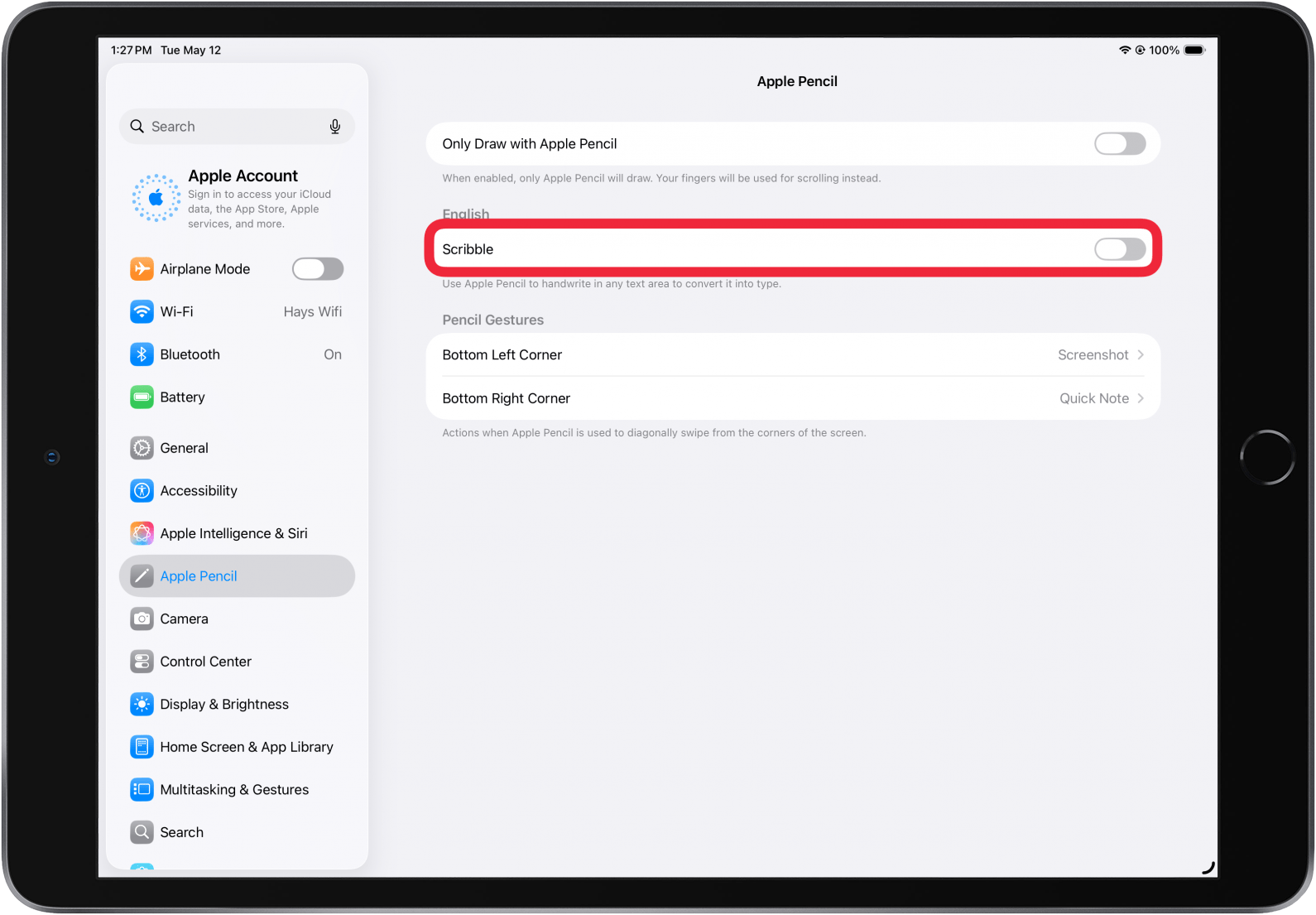Tap the microphone dictation icon in search
The width and height of the screenshot is (1316, 915).
[334, 127]
